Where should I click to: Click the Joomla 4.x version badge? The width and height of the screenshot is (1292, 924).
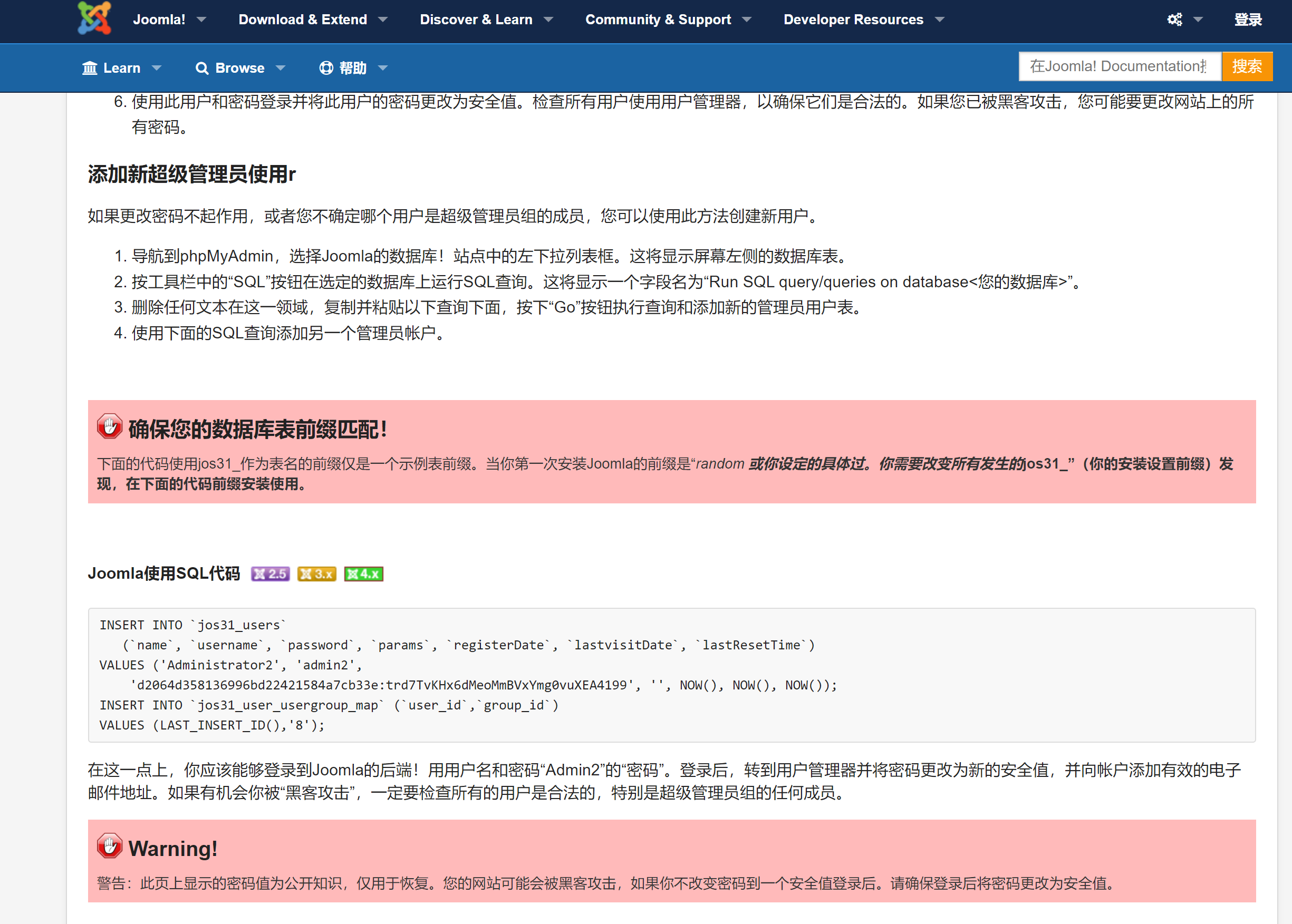[x=364, y=573]
